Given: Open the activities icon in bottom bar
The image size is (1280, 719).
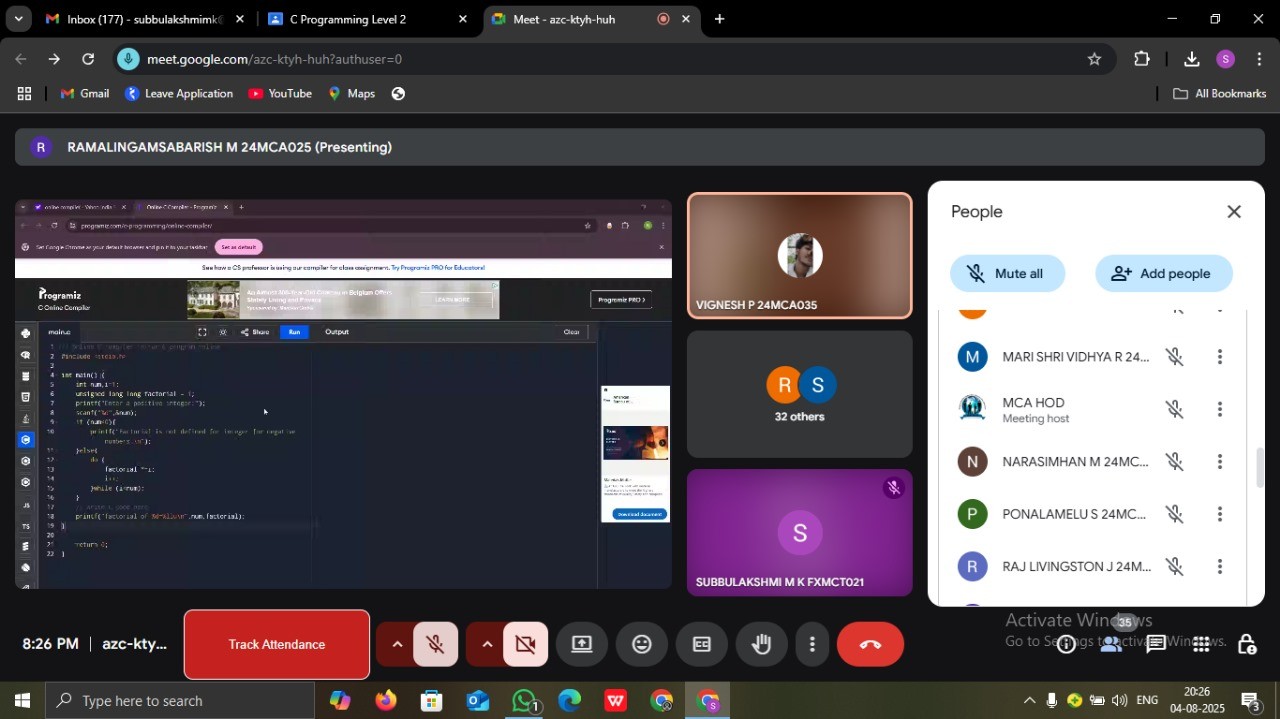Looking at the screenshot, I should (1202, 645).
